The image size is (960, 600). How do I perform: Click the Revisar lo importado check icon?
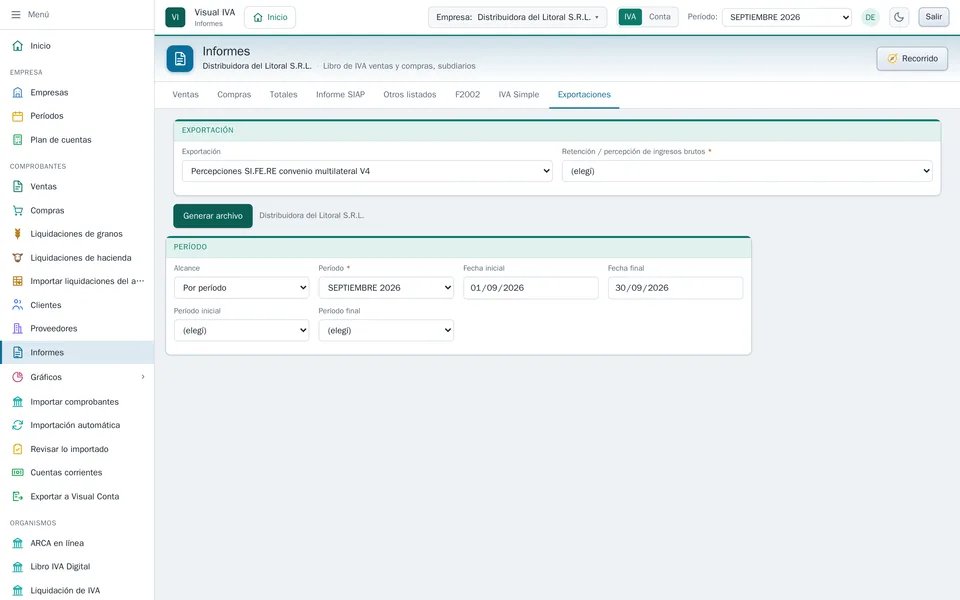(x=18, y=449)
